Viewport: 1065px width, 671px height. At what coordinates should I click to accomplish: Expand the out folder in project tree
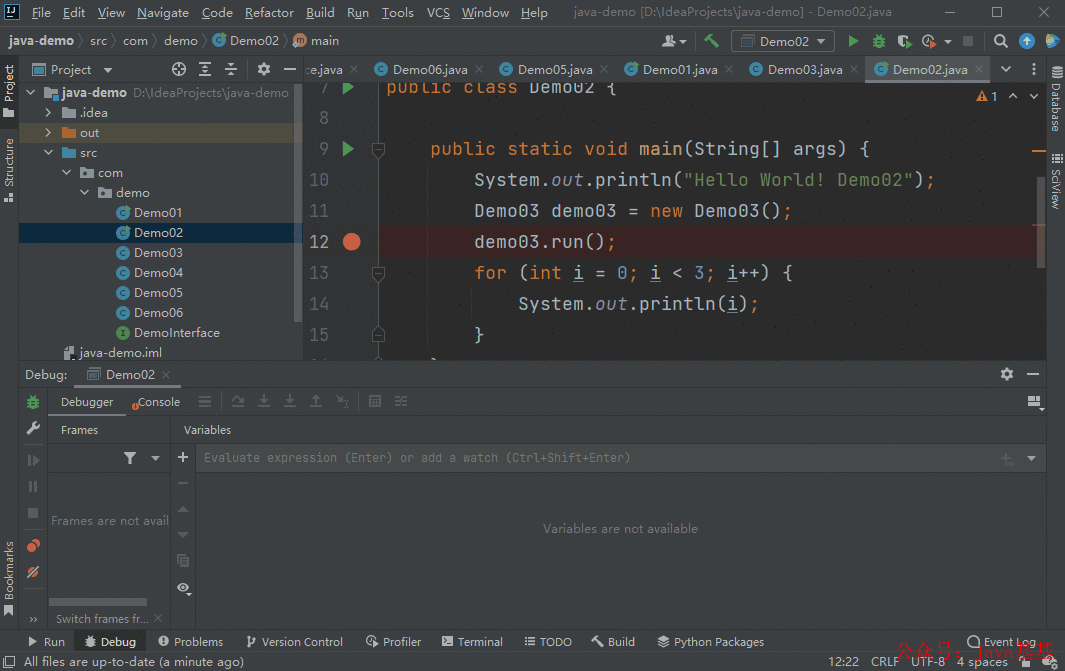coord(48,132)
